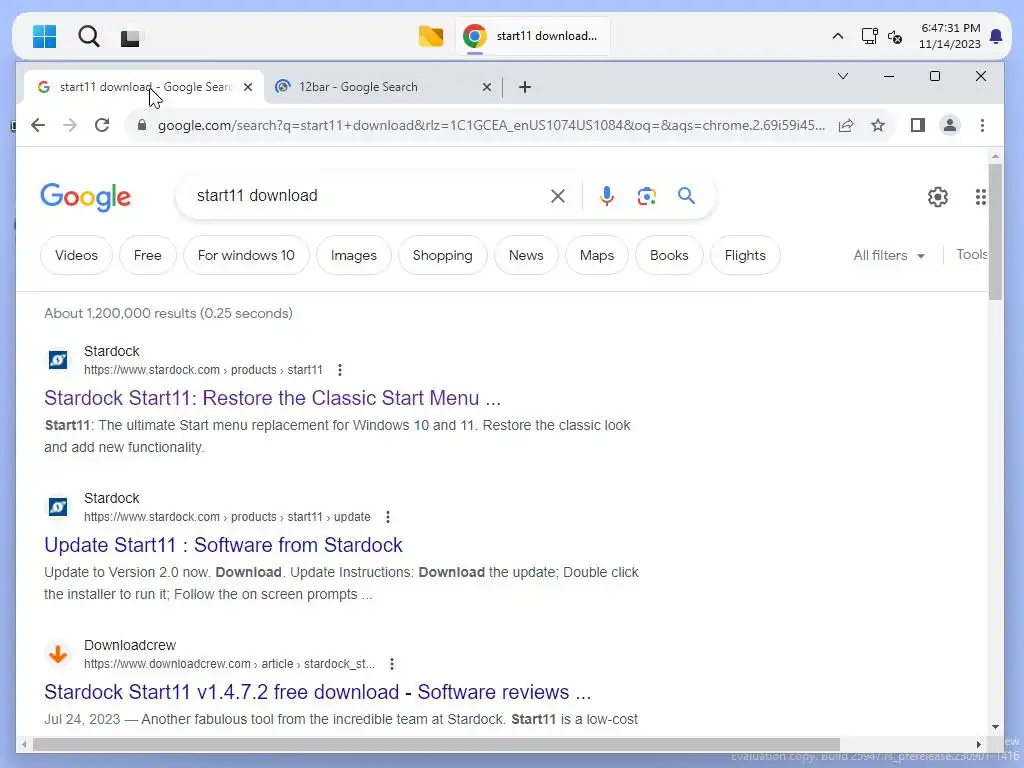1024x768 pixels.
Task: Clear the search query
Action: 558,196
